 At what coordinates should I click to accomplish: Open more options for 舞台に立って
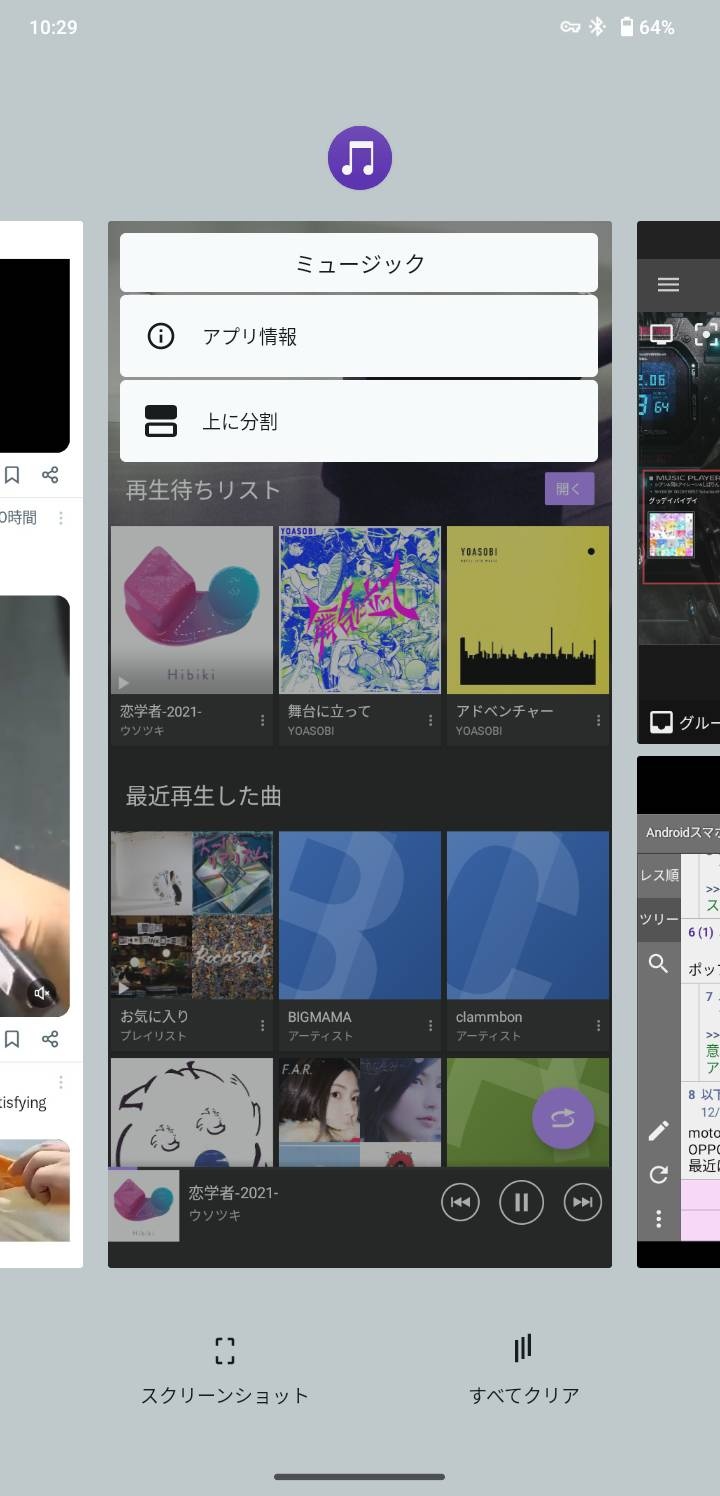431,720
